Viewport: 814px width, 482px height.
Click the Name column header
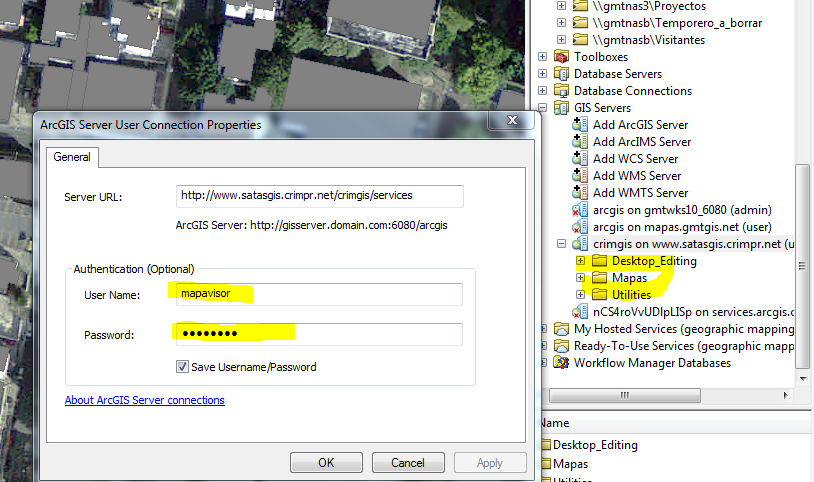click(x=555, y=423)
